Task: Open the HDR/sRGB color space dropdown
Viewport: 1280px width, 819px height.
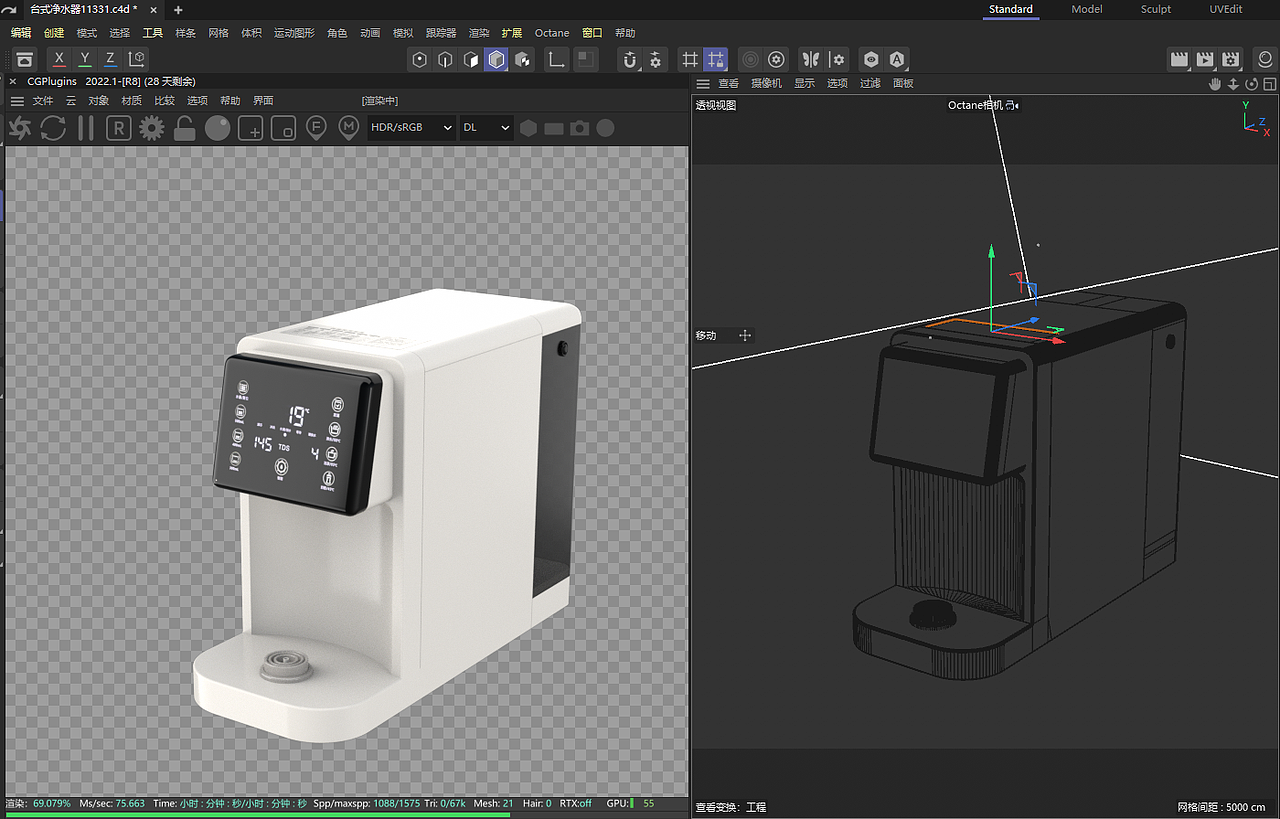Action: pos(411,128)
